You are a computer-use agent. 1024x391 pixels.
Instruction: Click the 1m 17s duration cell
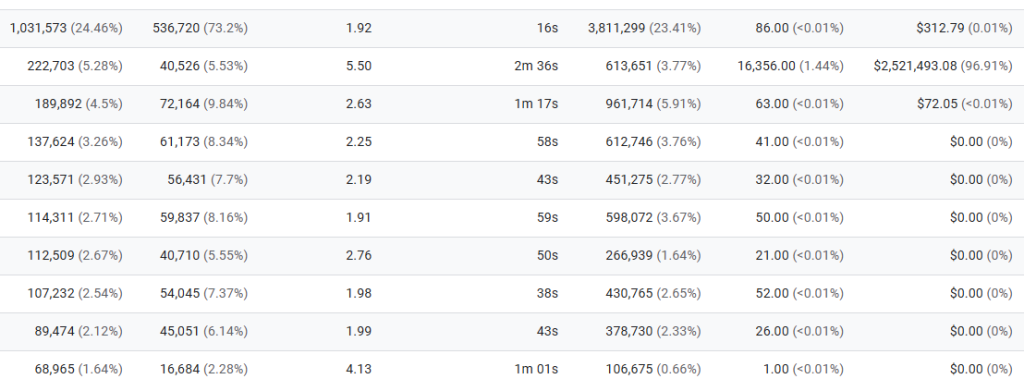pyautogui.click(x=536, y=104)
